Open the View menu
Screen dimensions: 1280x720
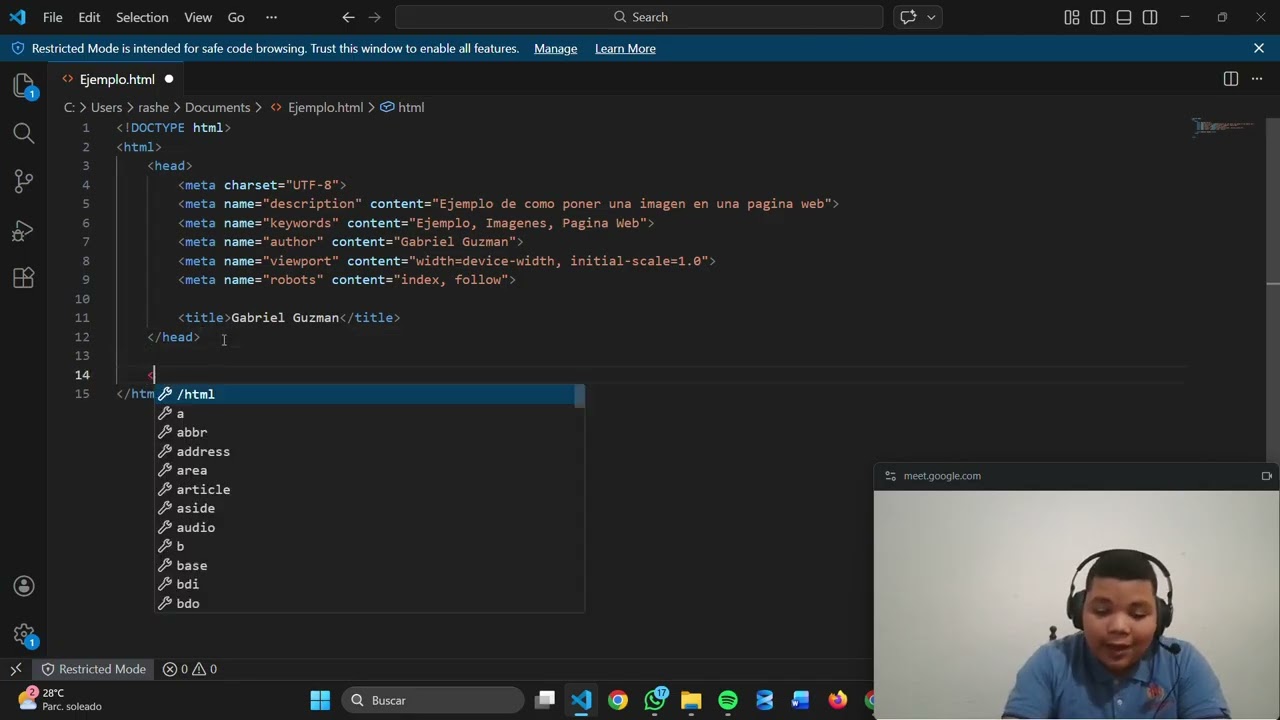pos(198,17)
